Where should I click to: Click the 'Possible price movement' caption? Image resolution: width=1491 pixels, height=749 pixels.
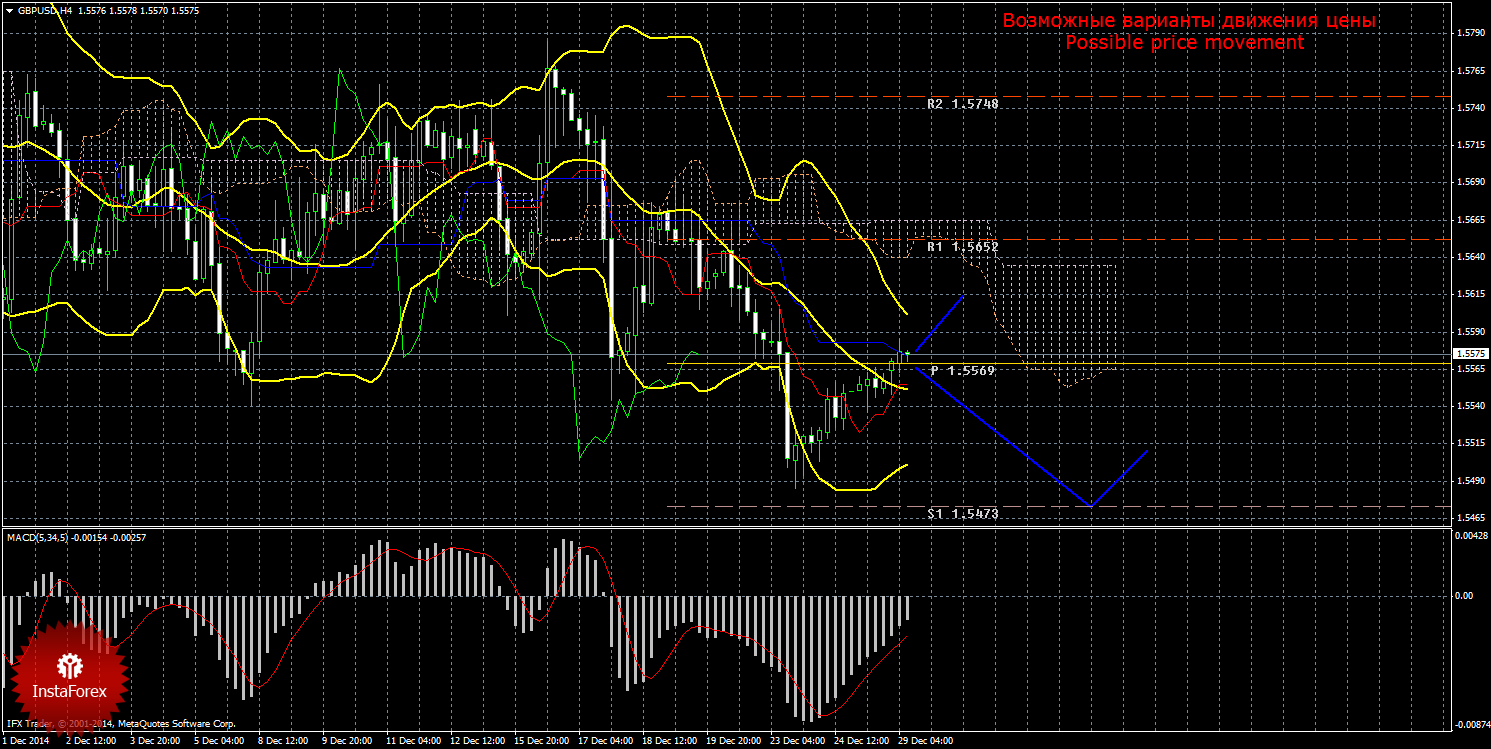(x=1184, y=43)
